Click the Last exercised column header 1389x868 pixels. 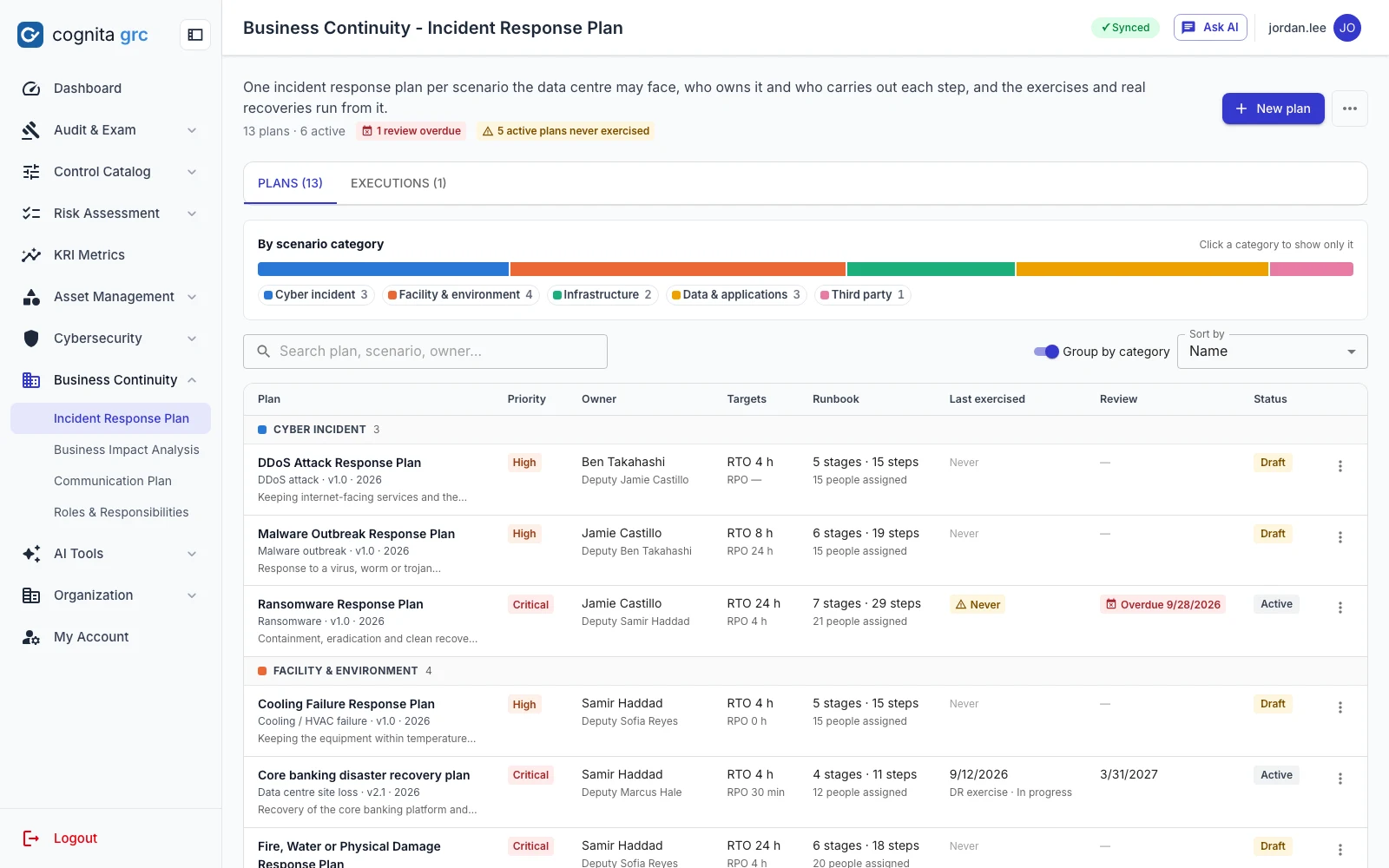pyautogui.click(x=987, y=399)
